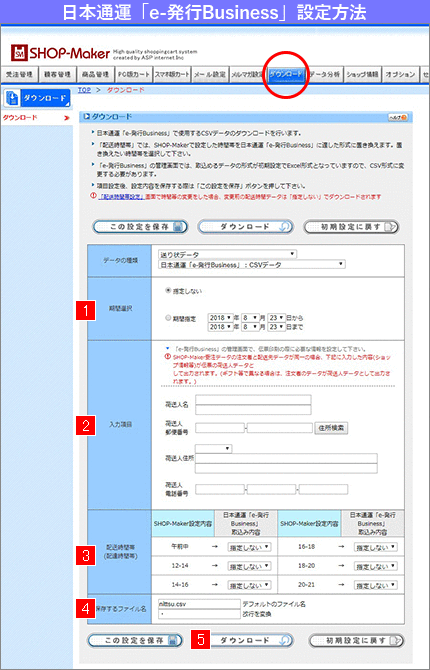Image resolution: width=430 pixels, height=670 pixels.
Task: Click the upper 初期設定に戻す button
Action: (351, 226)
